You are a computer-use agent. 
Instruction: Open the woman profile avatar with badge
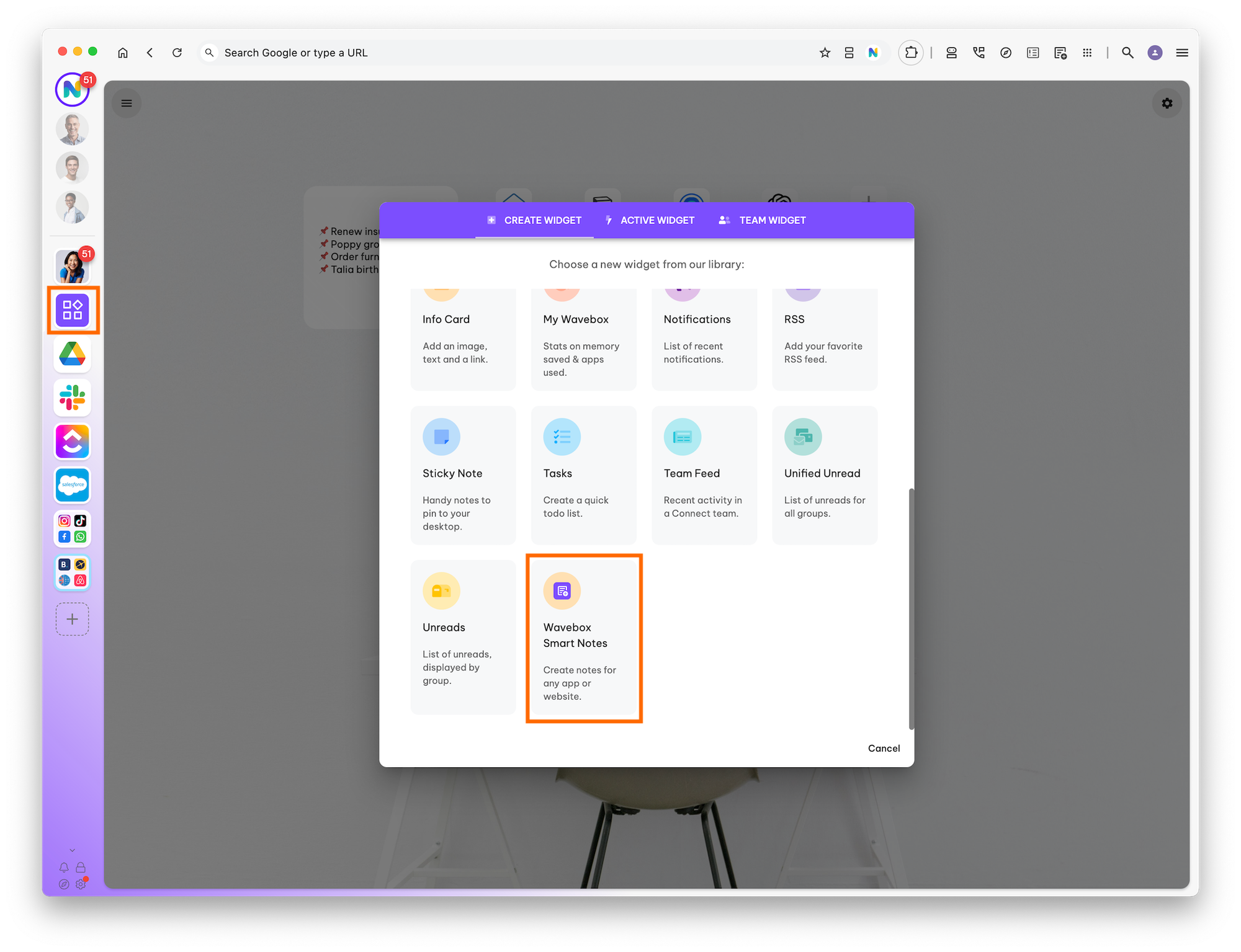[x=73, y=266]
